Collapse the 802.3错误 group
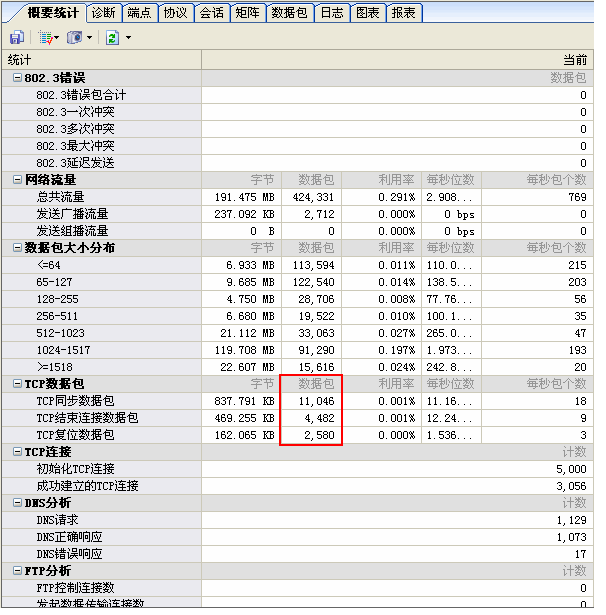The image size is (606, 615). 17,77
